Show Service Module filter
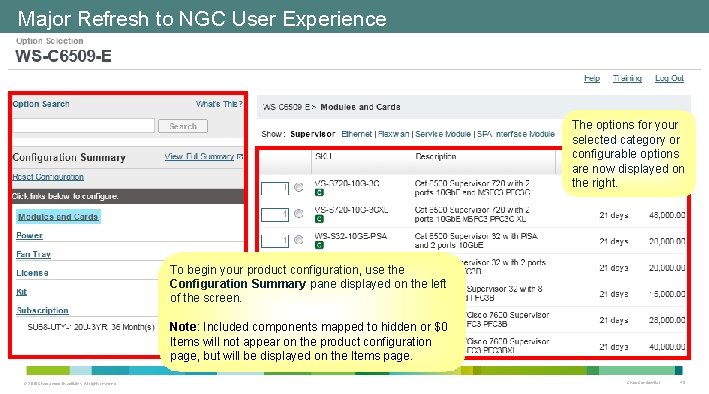 tap(443, 134)
